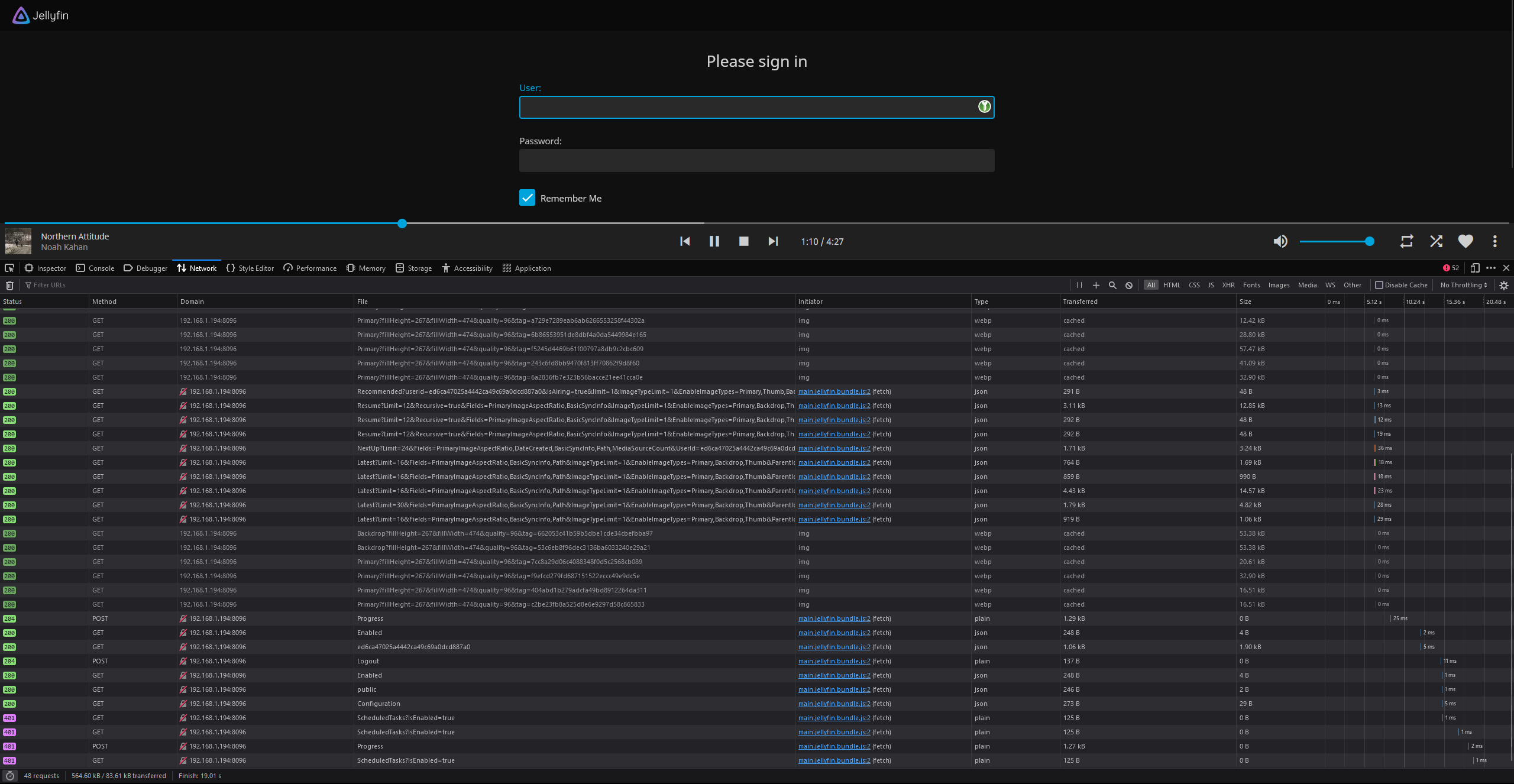Toggle the Disable Cache checkbox
The width and height of the screenshot is (1514, 784).
pos(1379,285)
